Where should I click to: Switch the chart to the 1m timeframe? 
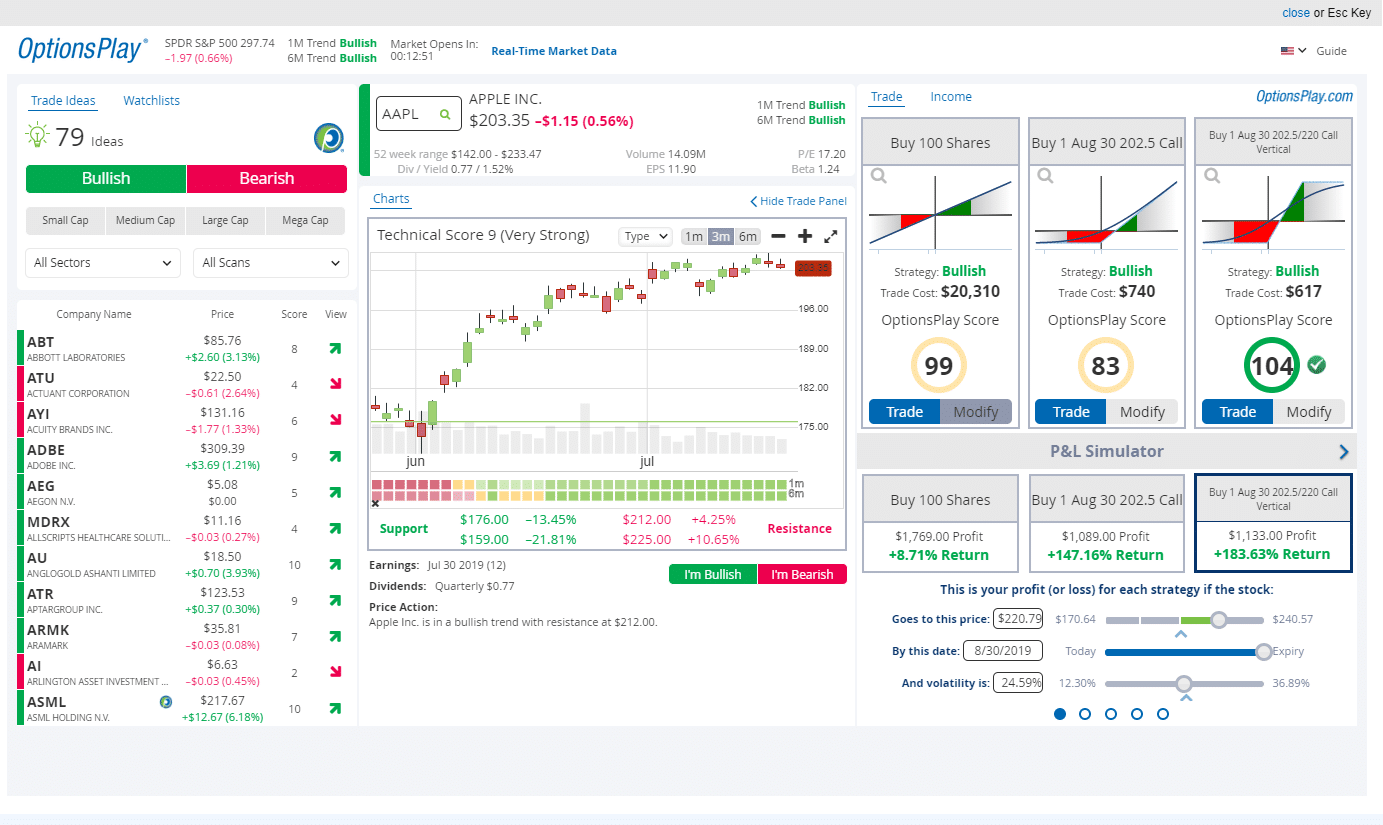pos(694,237)
